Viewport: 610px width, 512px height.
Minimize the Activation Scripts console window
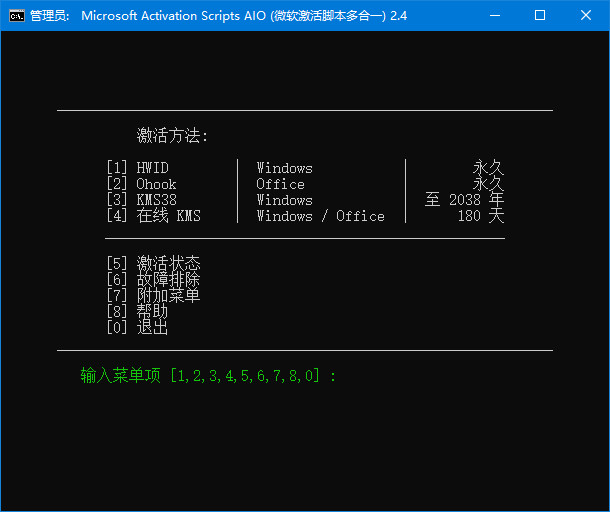495,16
